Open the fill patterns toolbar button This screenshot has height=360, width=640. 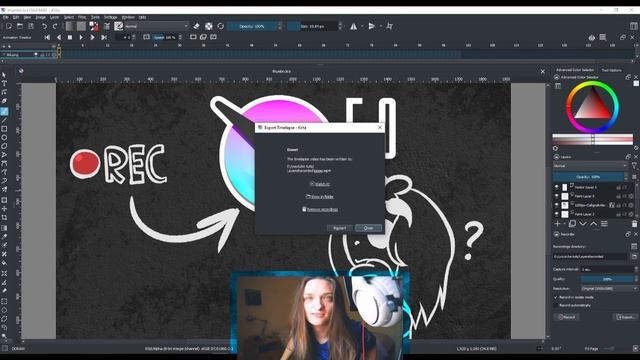[81, 26]
